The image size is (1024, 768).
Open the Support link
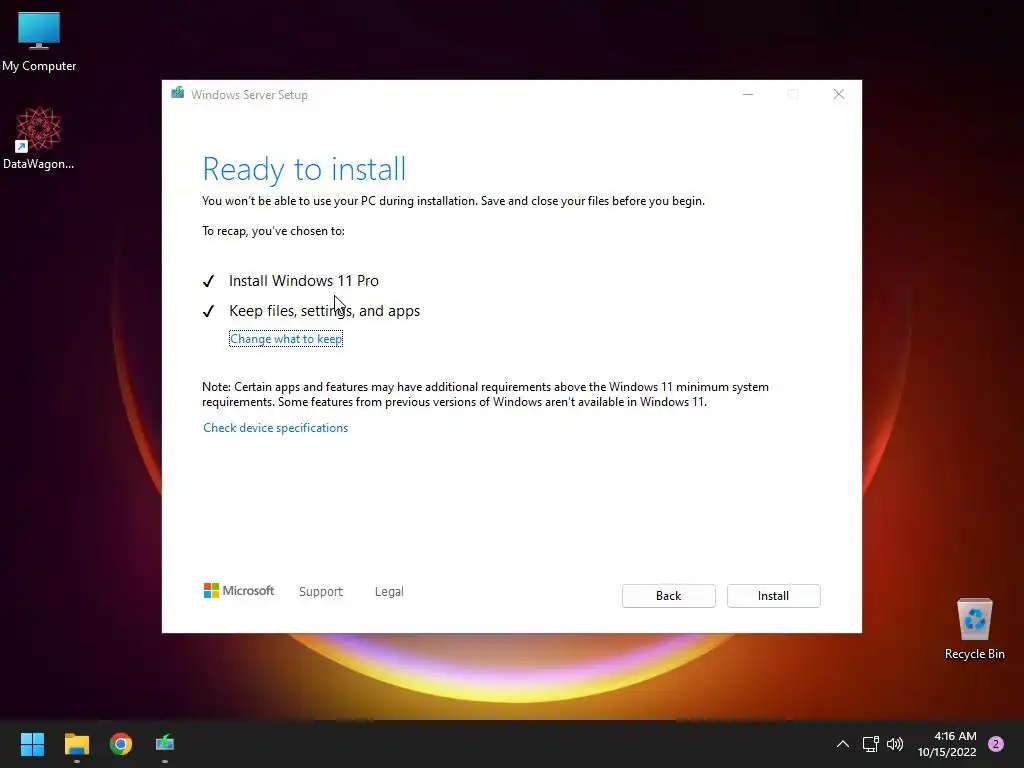click(x=321, y=591)
